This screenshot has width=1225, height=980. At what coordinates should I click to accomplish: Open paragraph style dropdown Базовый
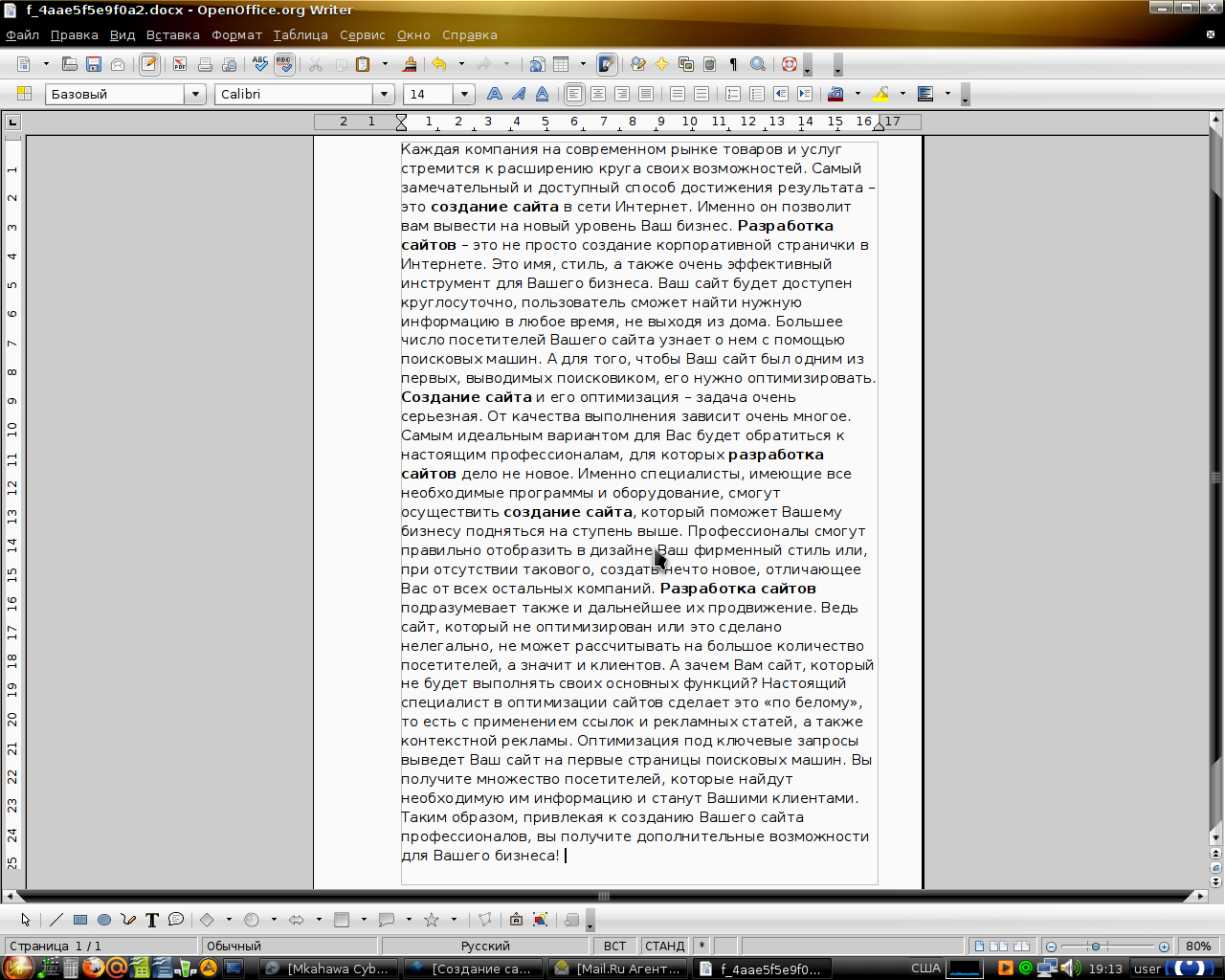tap(195, 94)
